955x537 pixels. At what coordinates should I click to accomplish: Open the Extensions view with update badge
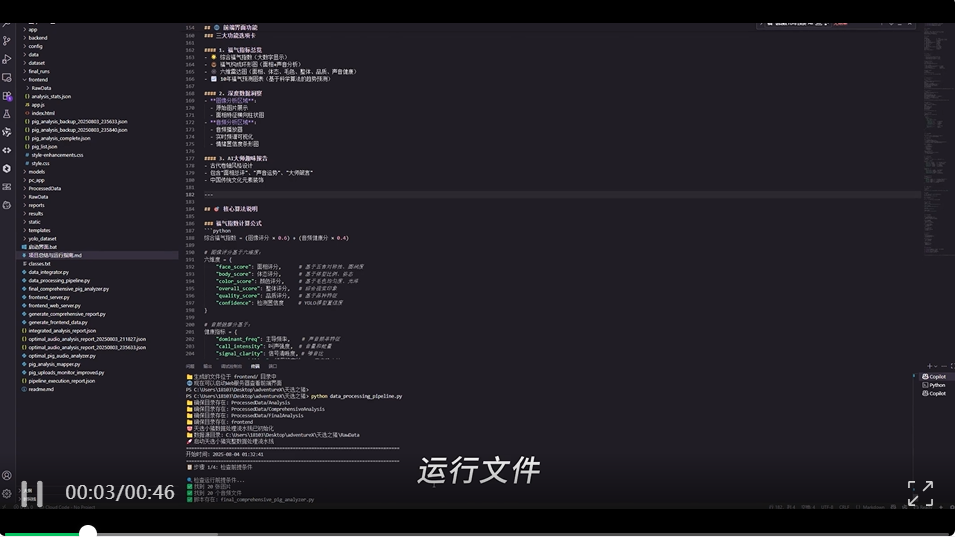(7, 96)
